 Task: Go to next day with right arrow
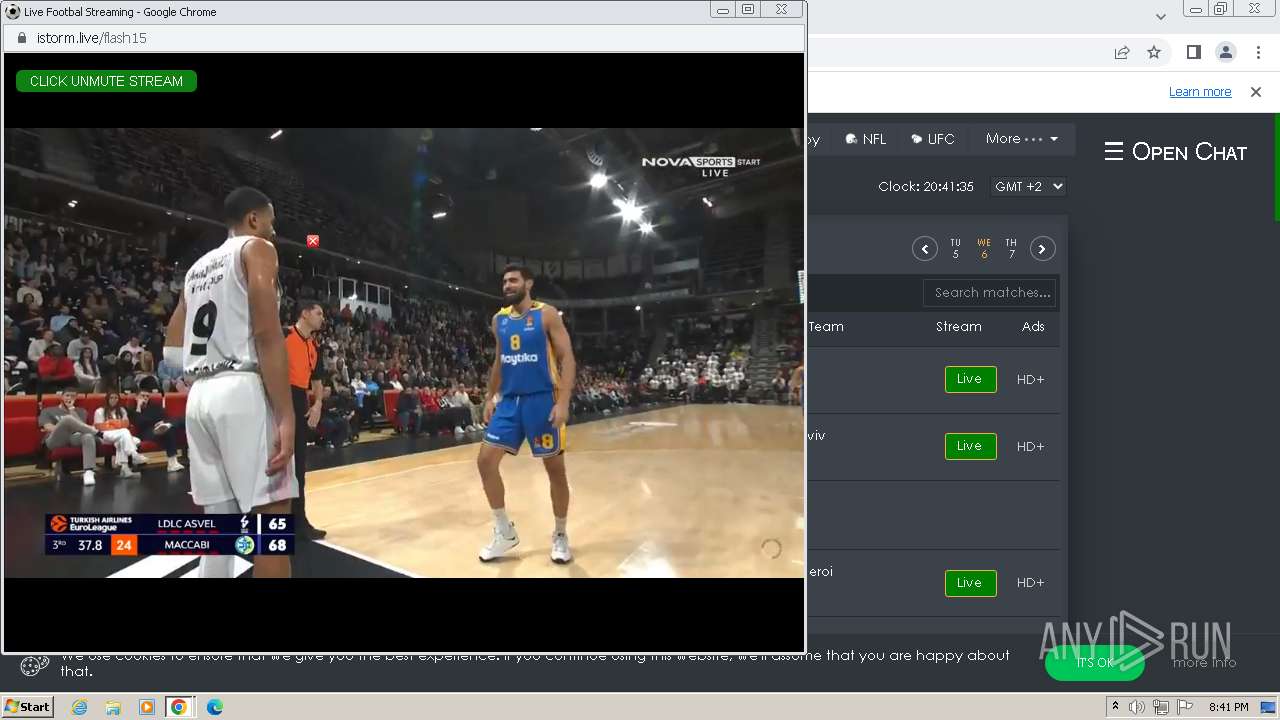tap(1042, 249)
